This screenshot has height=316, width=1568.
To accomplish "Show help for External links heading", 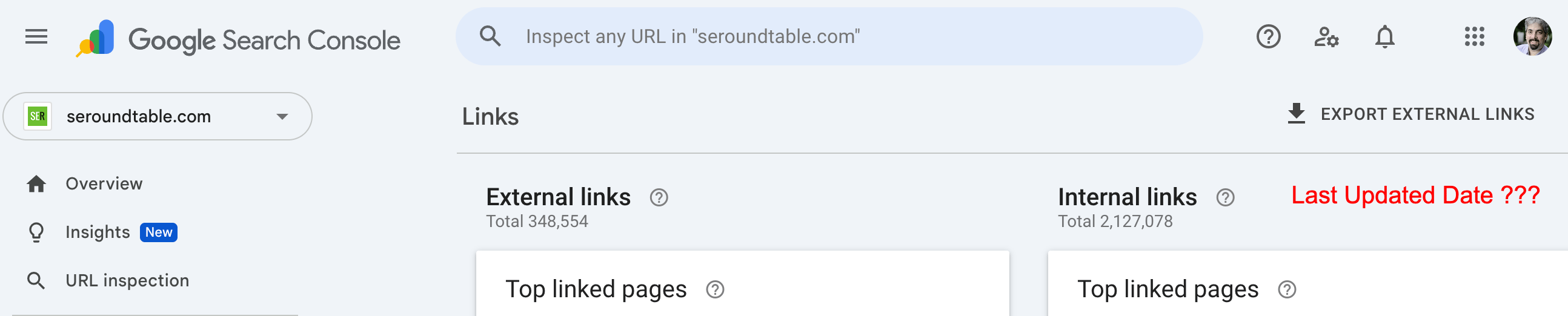I will [x=659, y=197].
